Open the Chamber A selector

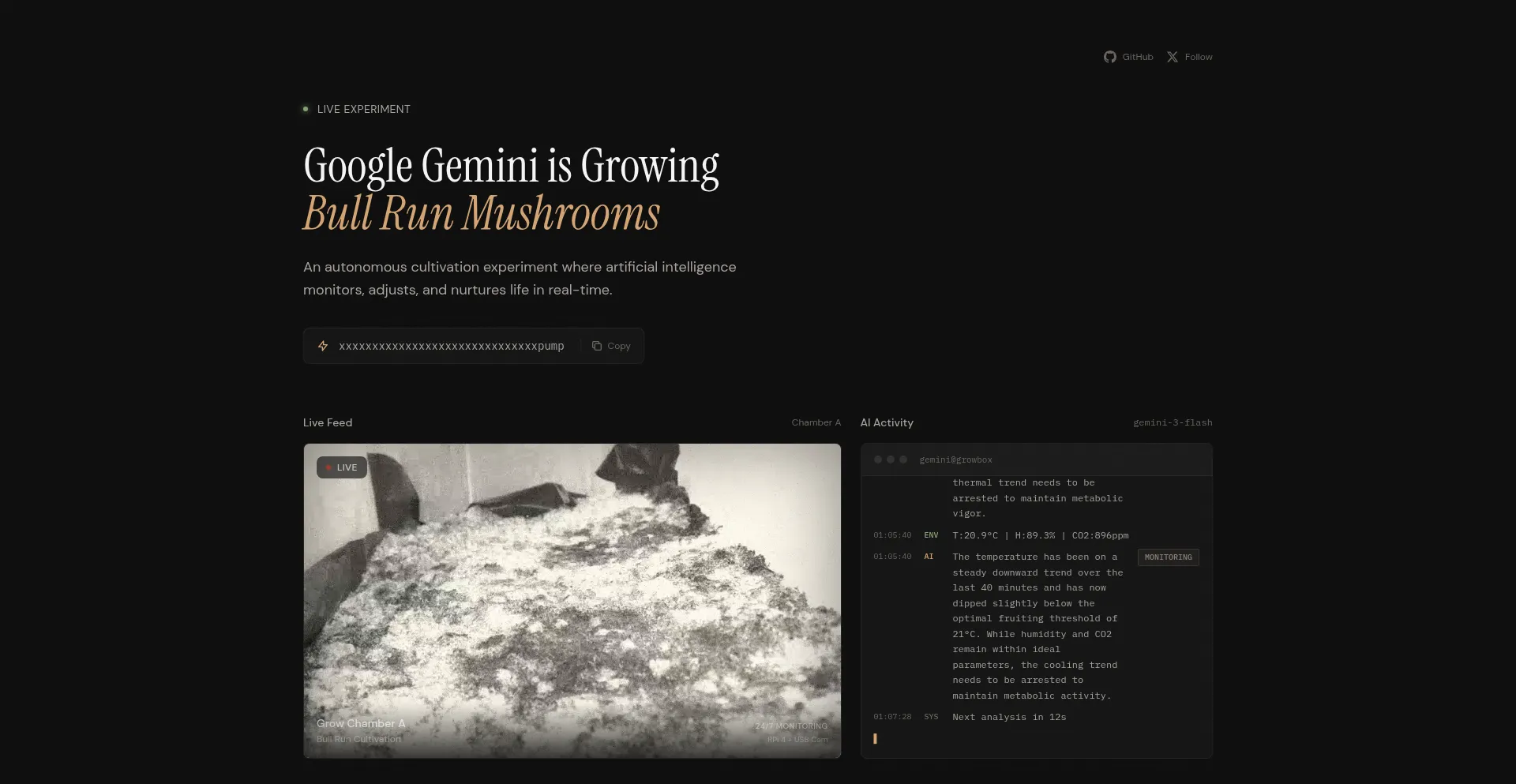click(x=816, y=422)
